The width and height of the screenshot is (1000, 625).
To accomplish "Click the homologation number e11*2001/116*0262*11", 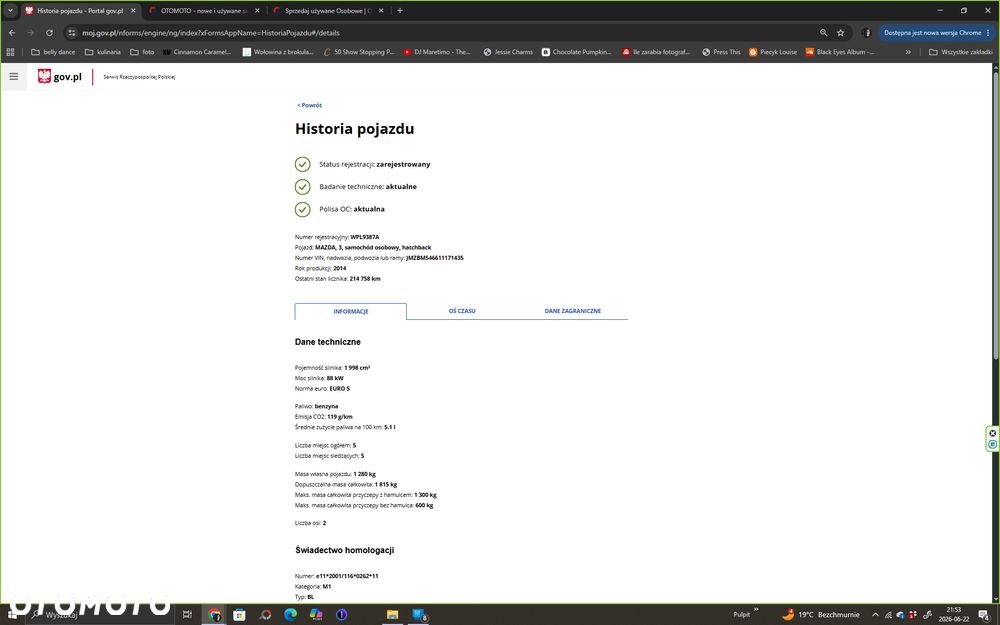I will tap(347, 576).
